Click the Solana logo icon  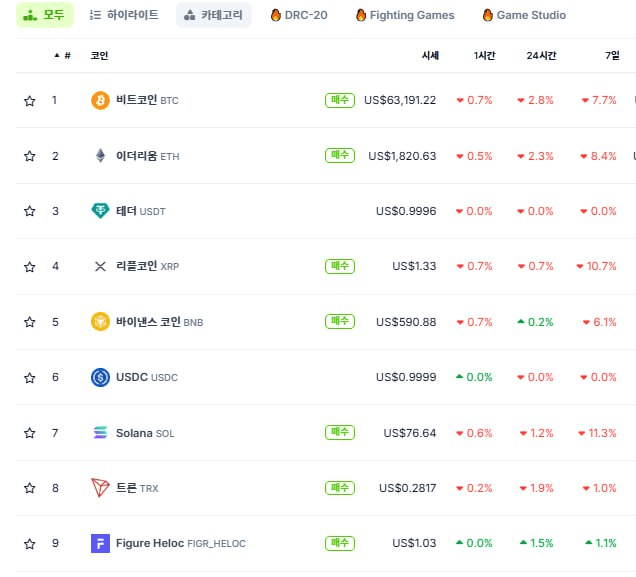click(x=100, y=433)
